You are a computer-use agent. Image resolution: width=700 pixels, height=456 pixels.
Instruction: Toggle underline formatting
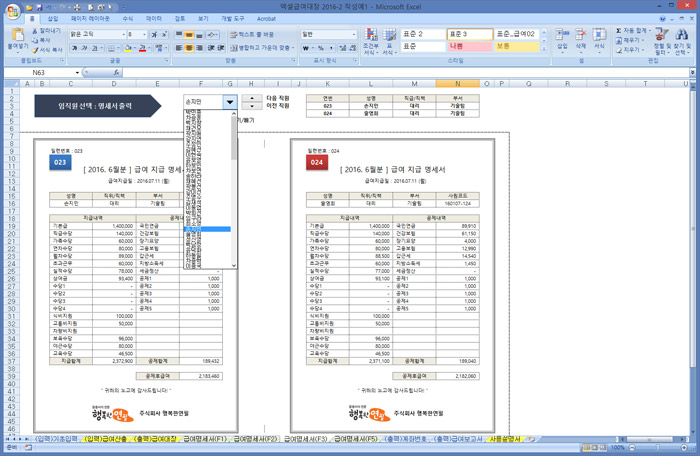95,48
